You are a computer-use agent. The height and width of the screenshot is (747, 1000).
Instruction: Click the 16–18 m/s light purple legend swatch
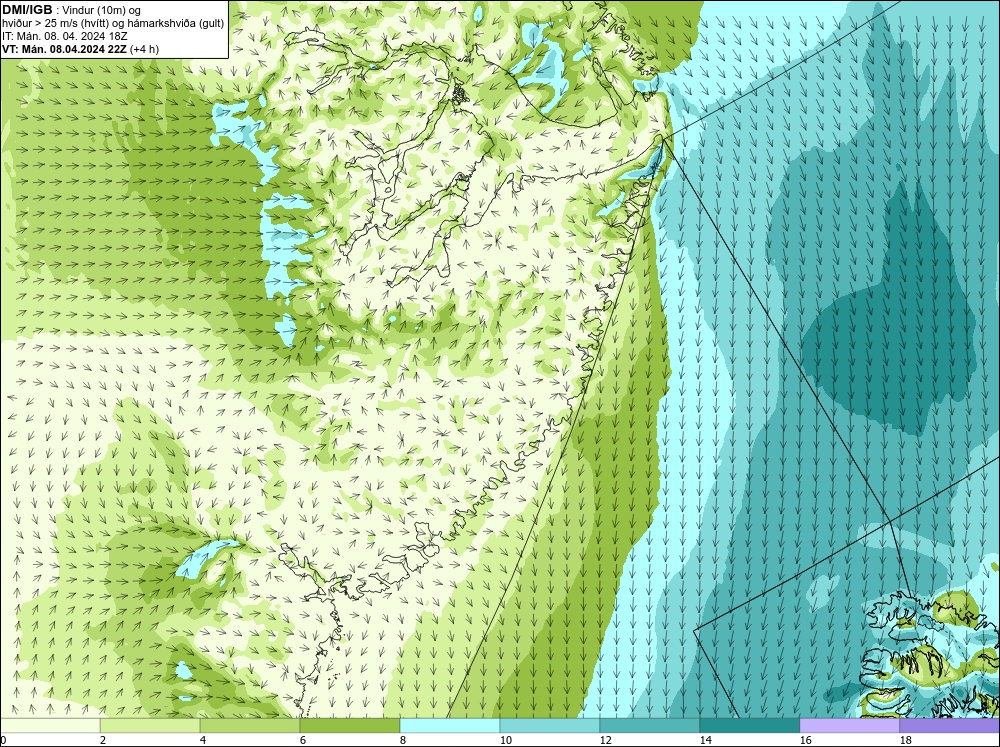pos(849,726)
